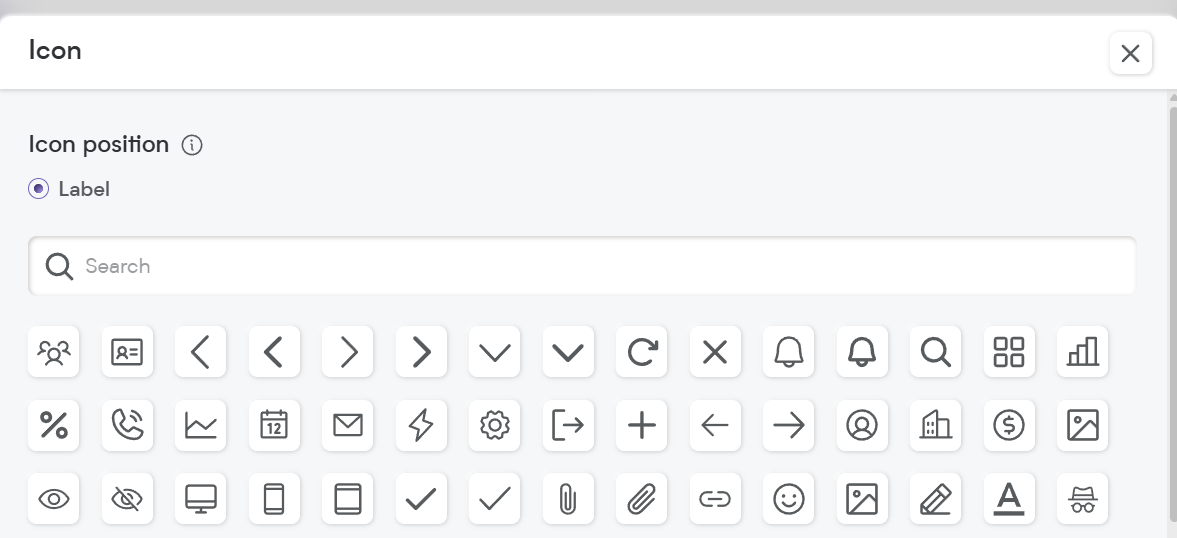Image resolution: width=1177 pixels, height=538 pixels.
Task: Choose the calendar icon showing 12
Action: [x=274, y=425]
